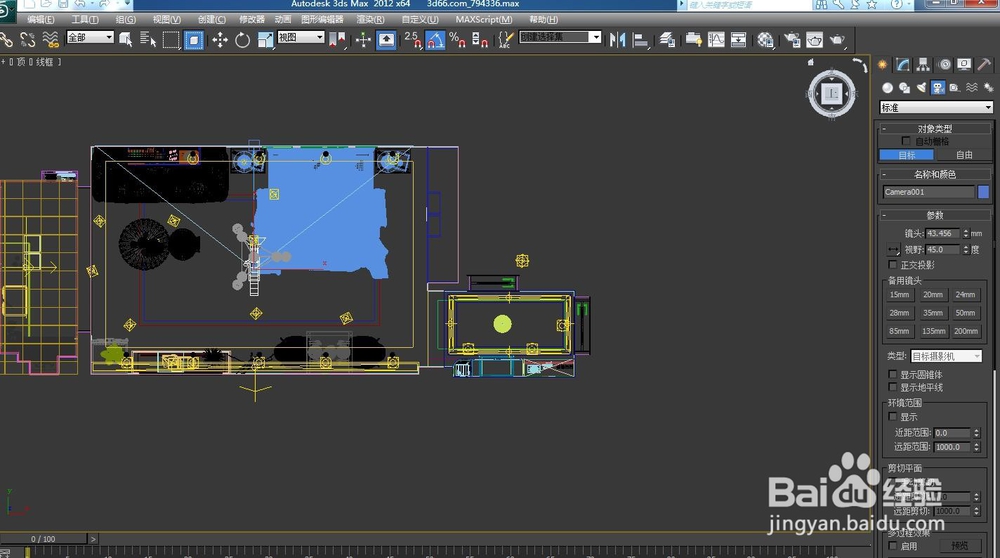The width and height of the screenshot is (1000, 558).
Task: Activate Select Object arrow tool
Action: (x=126, y=40)
